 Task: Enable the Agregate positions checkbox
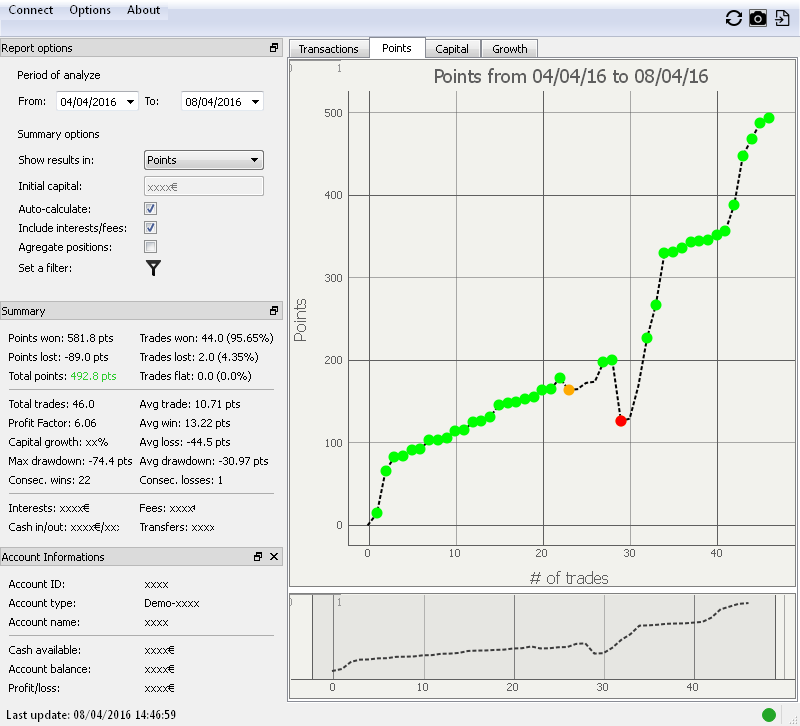pyautogui.click(x=151, y=247)
